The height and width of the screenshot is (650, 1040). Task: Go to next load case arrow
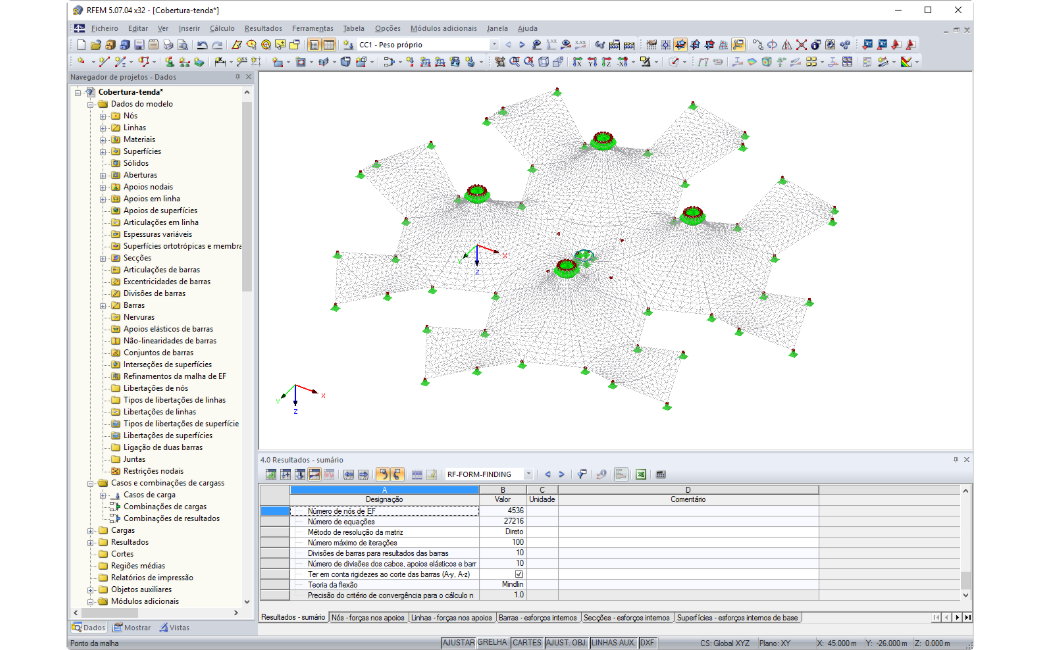pos(522,44)
